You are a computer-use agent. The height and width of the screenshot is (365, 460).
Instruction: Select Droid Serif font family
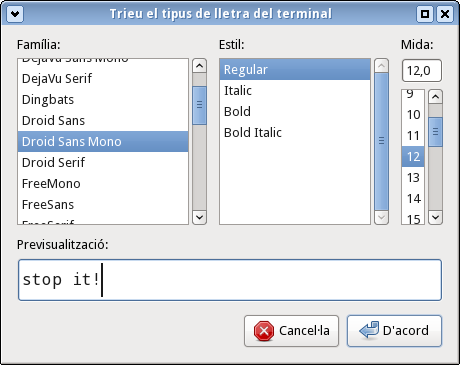point(103,163)
